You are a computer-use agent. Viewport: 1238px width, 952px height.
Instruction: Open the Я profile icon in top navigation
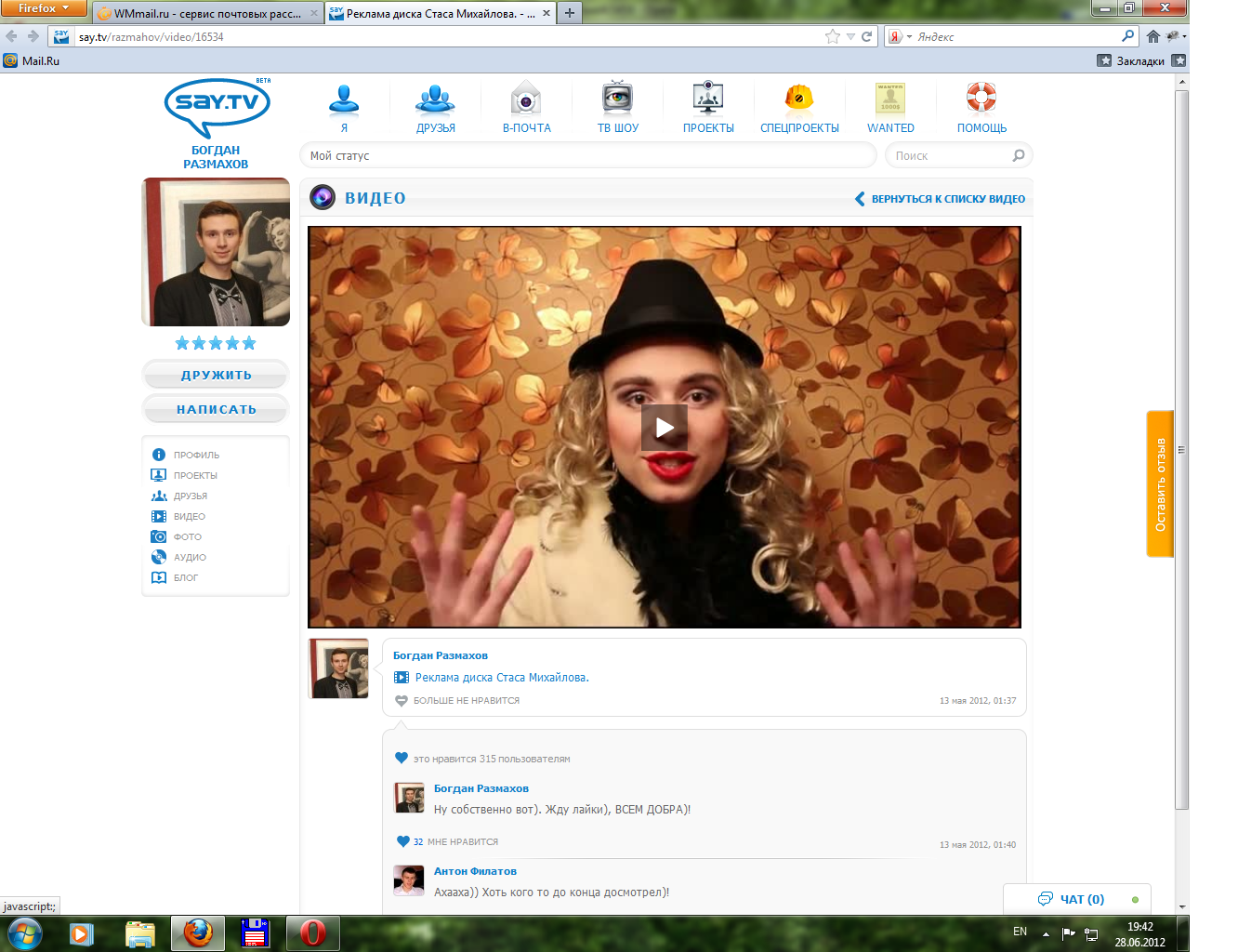344,99
